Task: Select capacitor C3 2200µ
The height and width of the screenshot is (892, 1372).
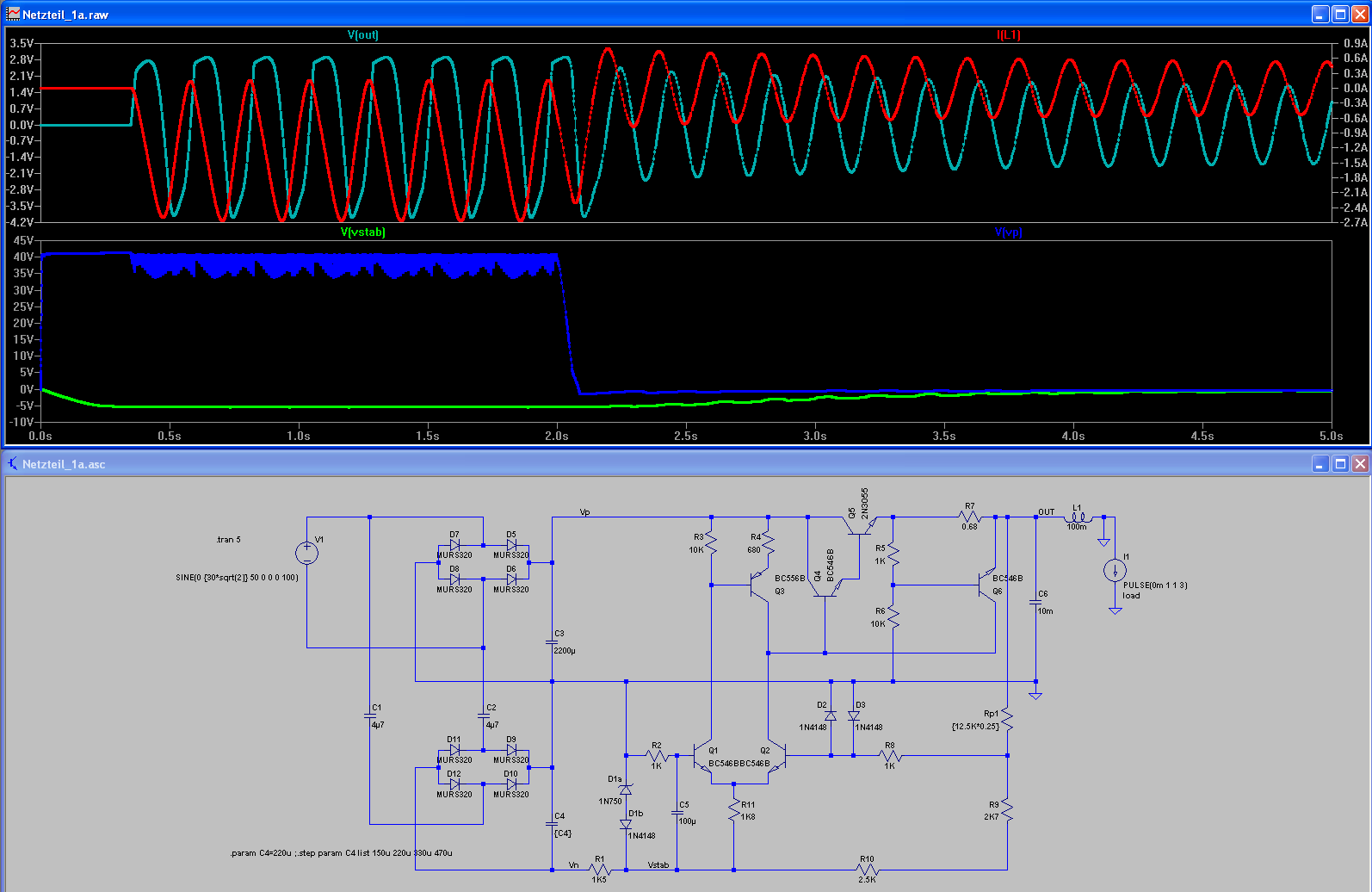Action: 552,641
